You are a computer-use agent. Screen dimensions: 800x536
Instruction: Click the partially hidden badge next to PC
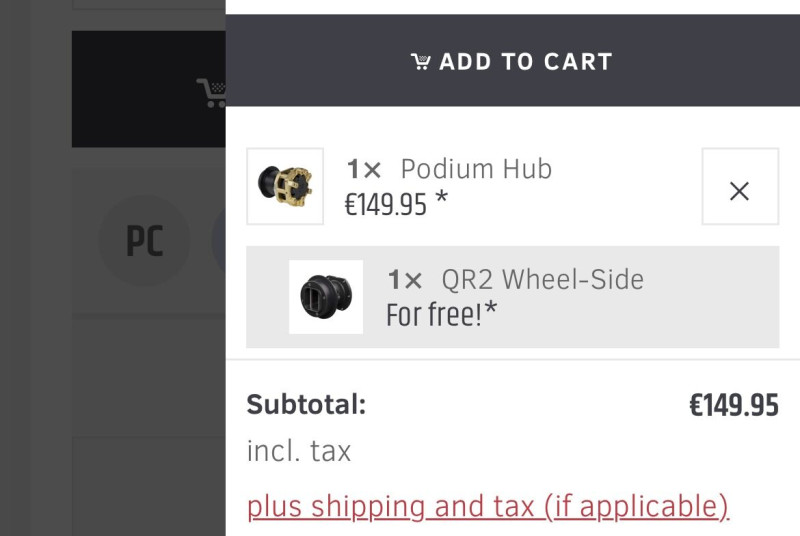[x=219, y=242]
